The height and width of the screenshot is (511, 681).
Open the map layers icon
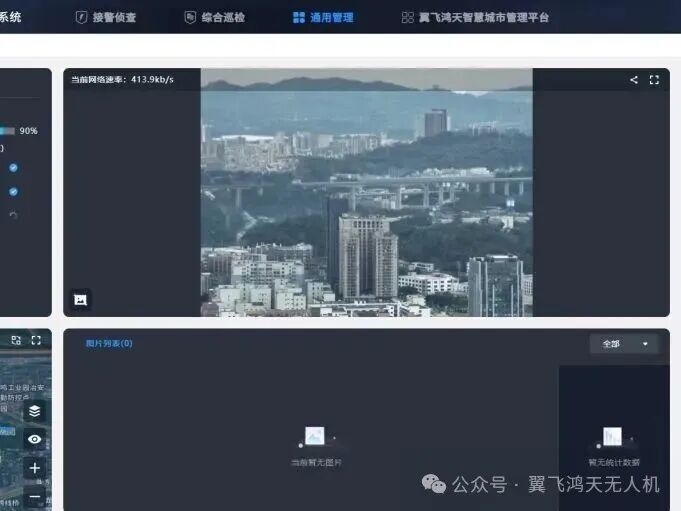(35, 410)
